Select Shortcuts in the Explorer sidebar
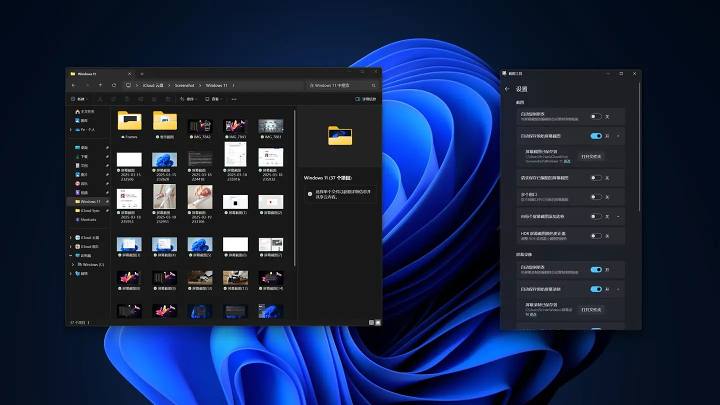Viewport: 720px width, 405px height. coord(86,219)
